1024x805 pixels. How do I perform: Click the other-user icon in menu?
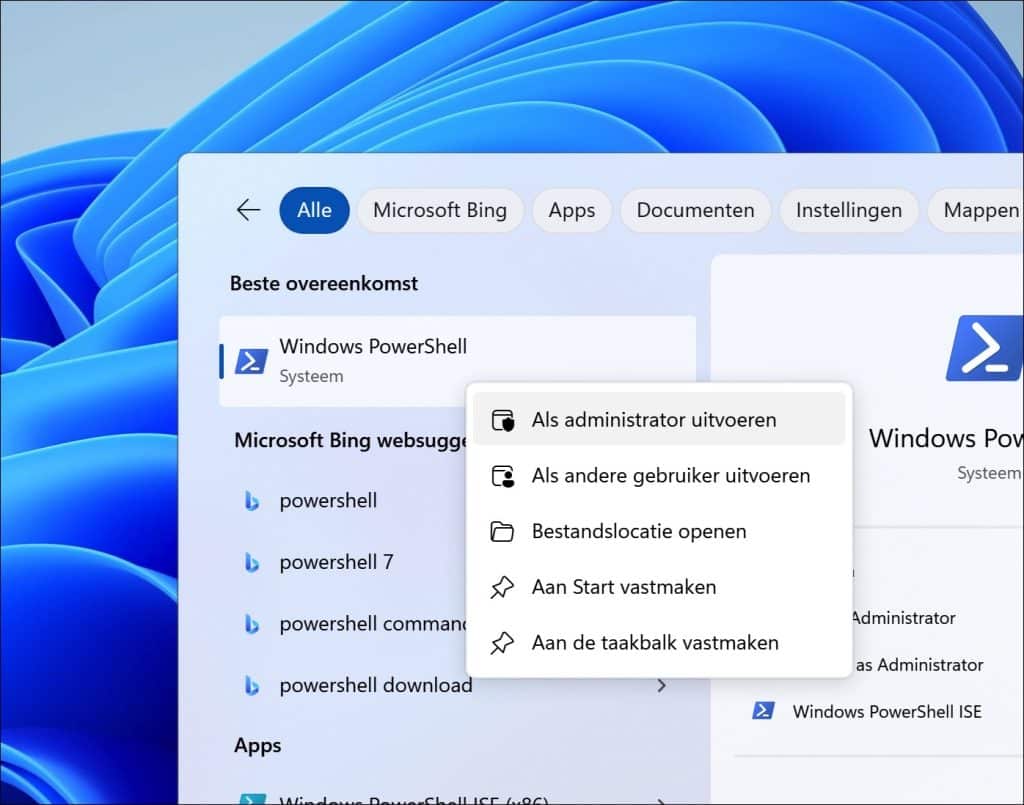coord(502,476)
